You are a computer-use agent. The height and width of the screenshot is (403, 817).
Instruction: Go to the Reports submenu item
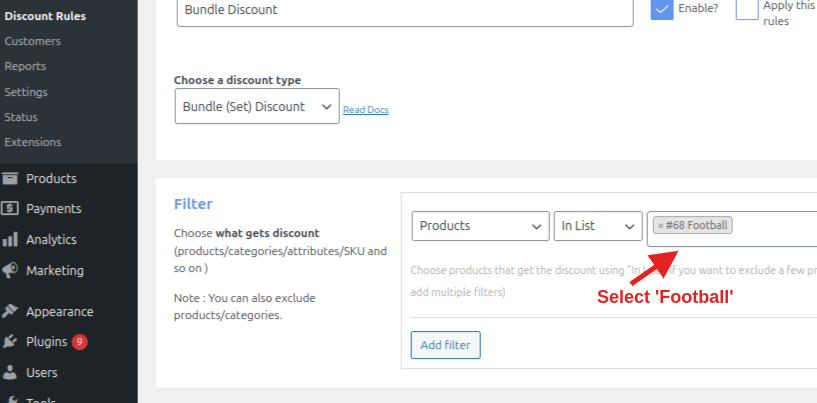(26, 66)
